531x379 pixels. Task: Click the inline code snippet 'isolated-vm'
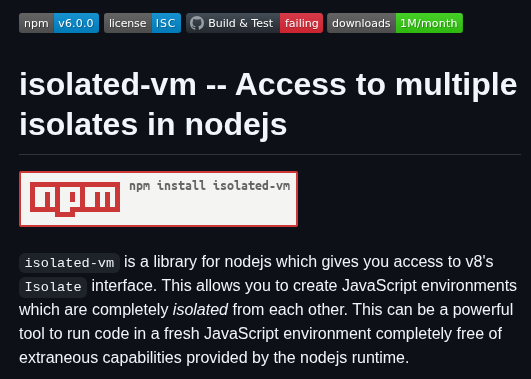pos(69,263)
